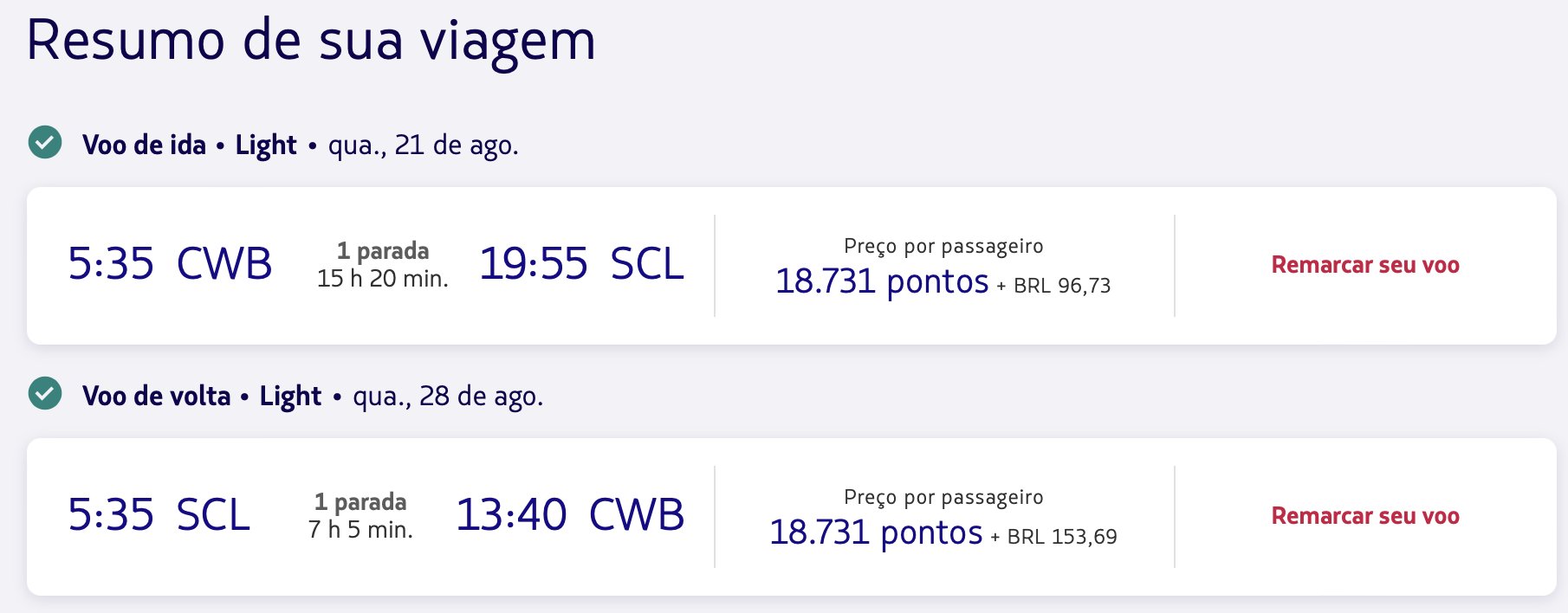1568x613 pixels.
Task: Click the green checkmark beside Voo de volta
Action: pyautogui.click(x=45, y=393)
